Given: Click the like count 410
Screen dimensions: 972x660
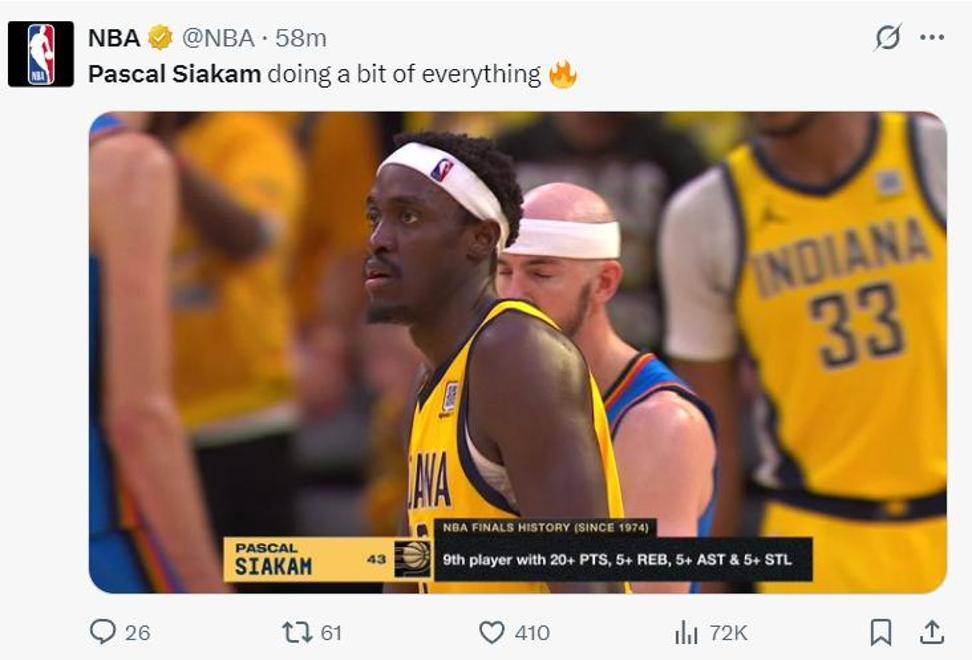Looking at the screenshot, I should coord(532,633).
